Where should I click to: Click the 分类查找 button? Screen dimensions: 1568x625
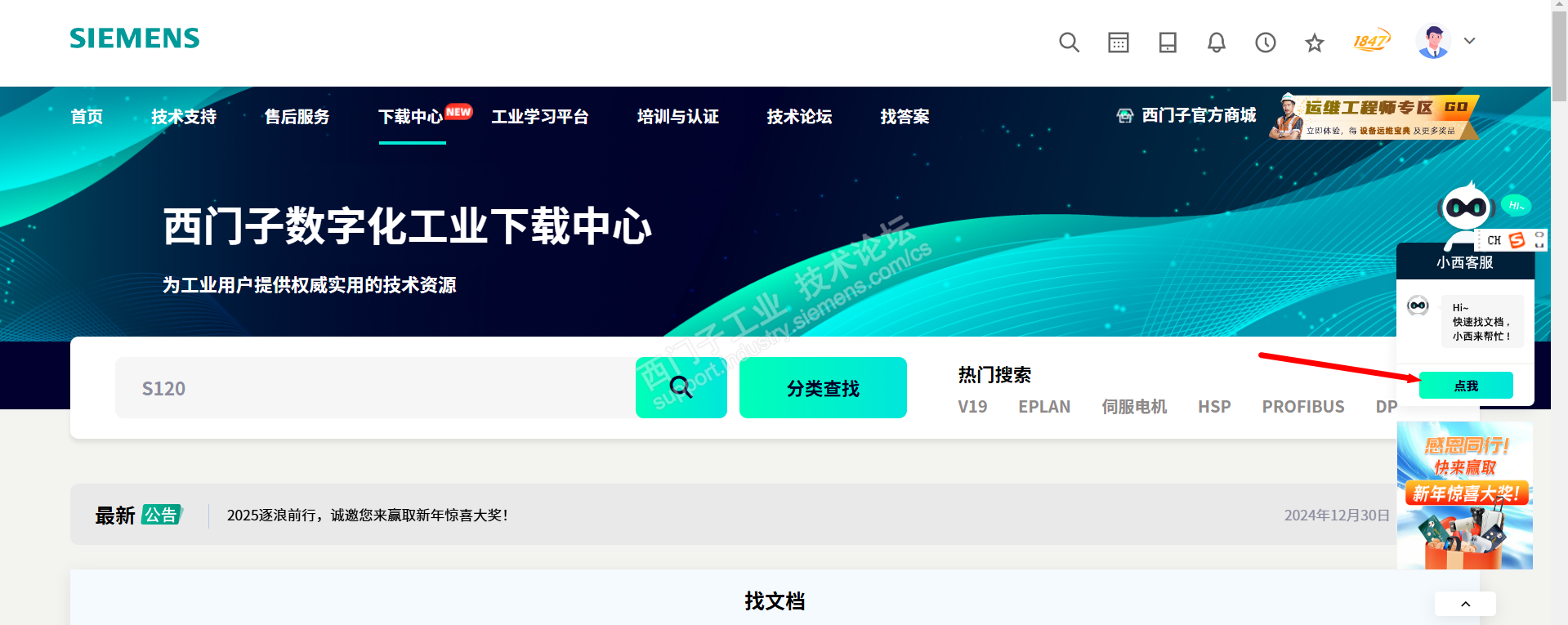coord(823,388)
